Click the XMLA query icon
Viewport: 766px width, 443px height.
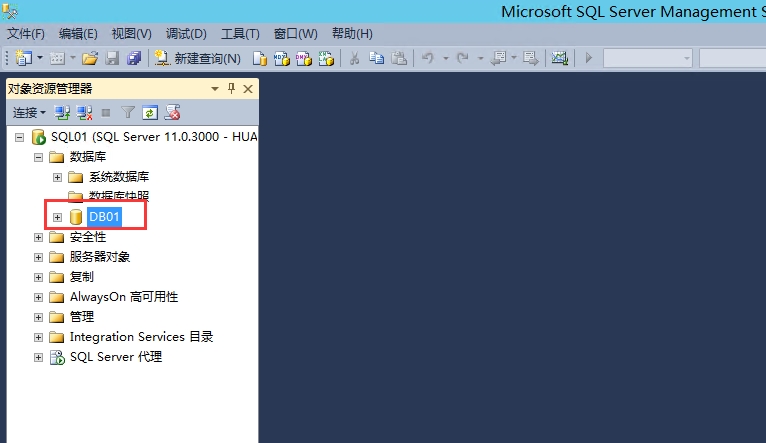pos(326,59)
